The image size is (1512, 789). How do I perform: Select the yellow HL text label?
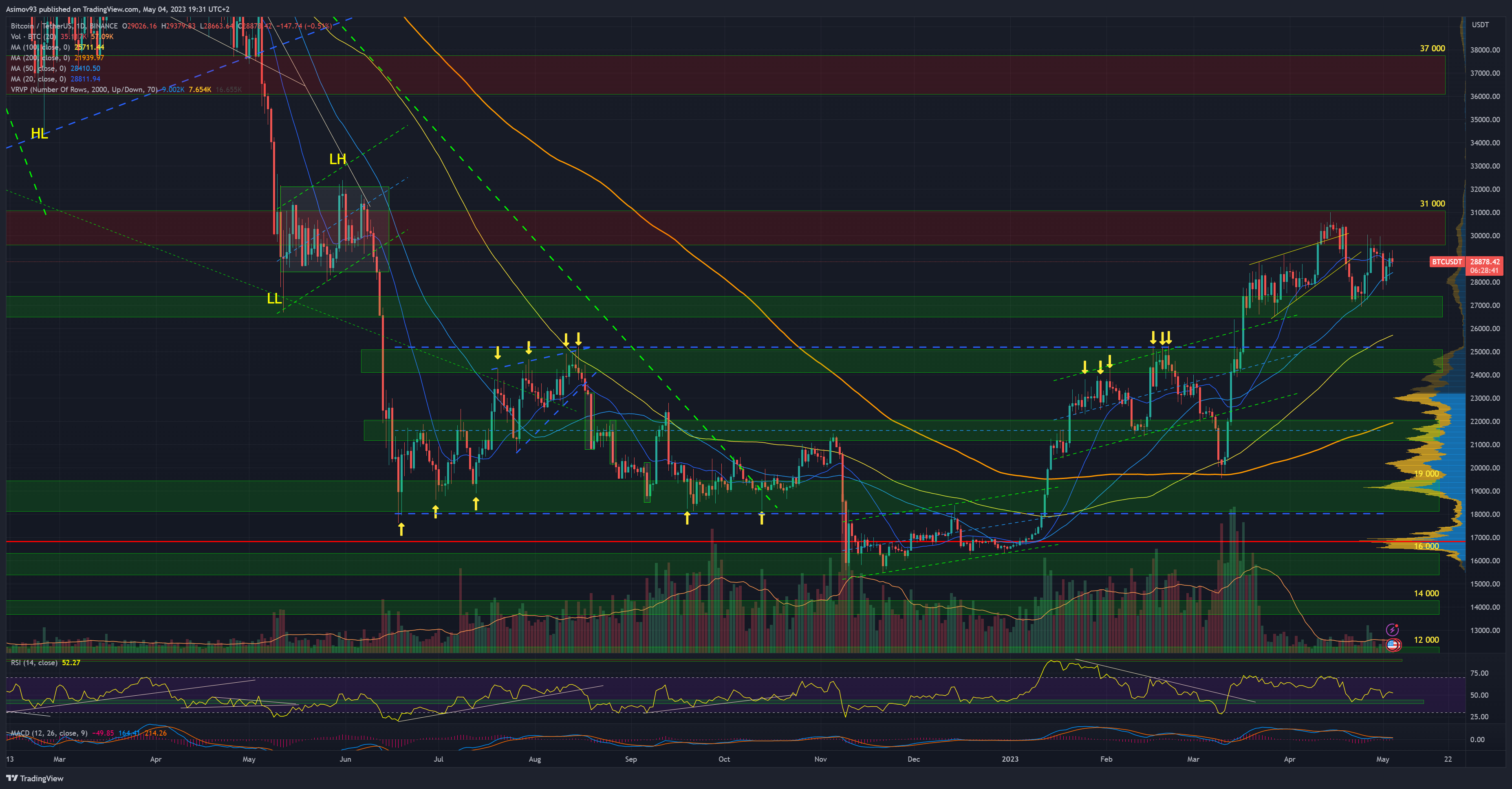pyautogui.click(x=39, y=134)
